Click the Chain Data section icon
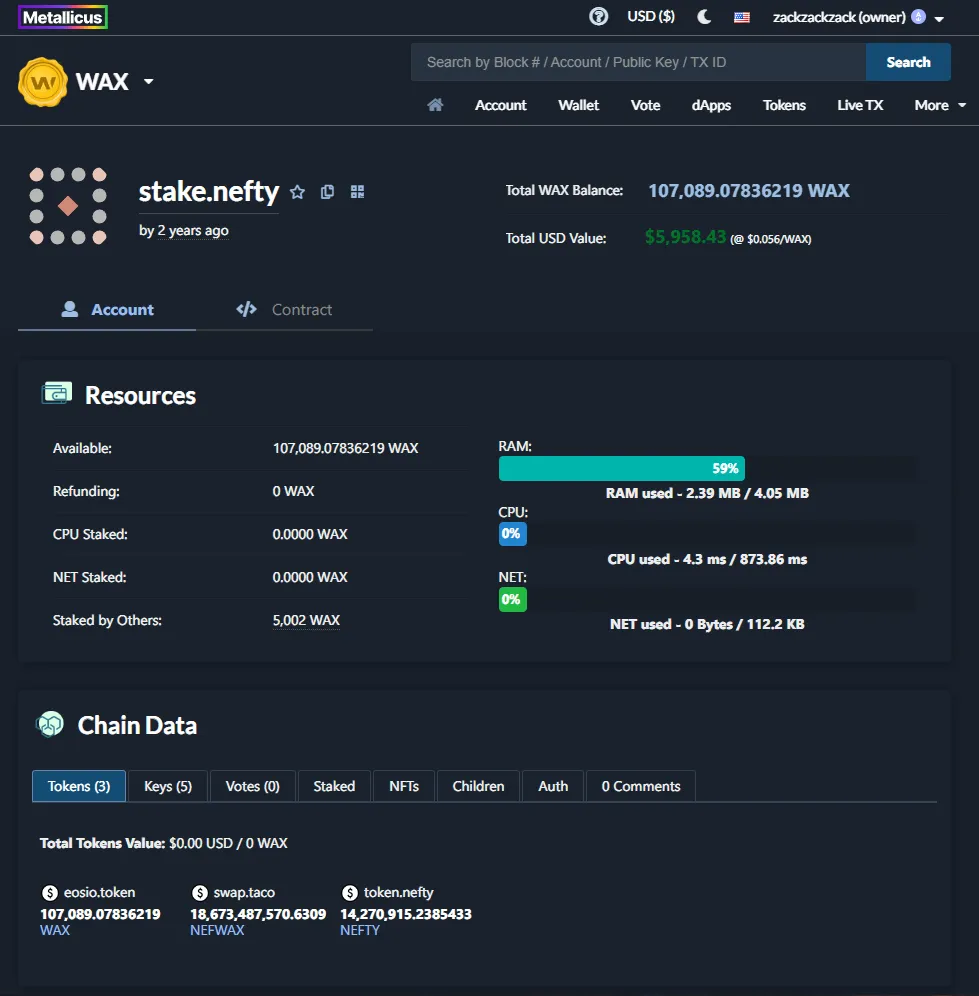 pos(50,724)
